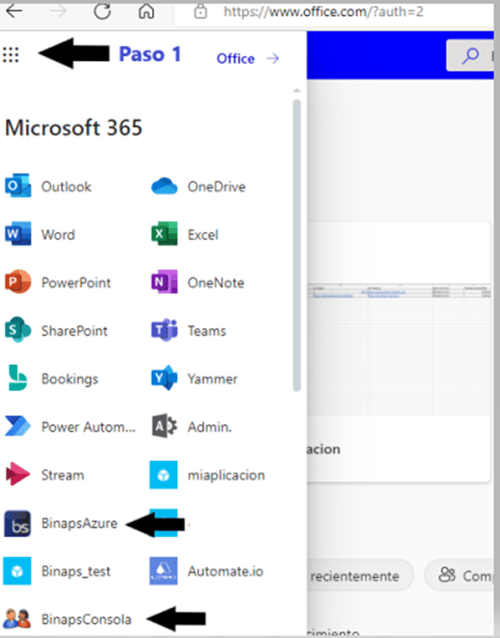Click the address bar URL
The height and width of the screenshot is (638, 500).
(x=323, y=12)
